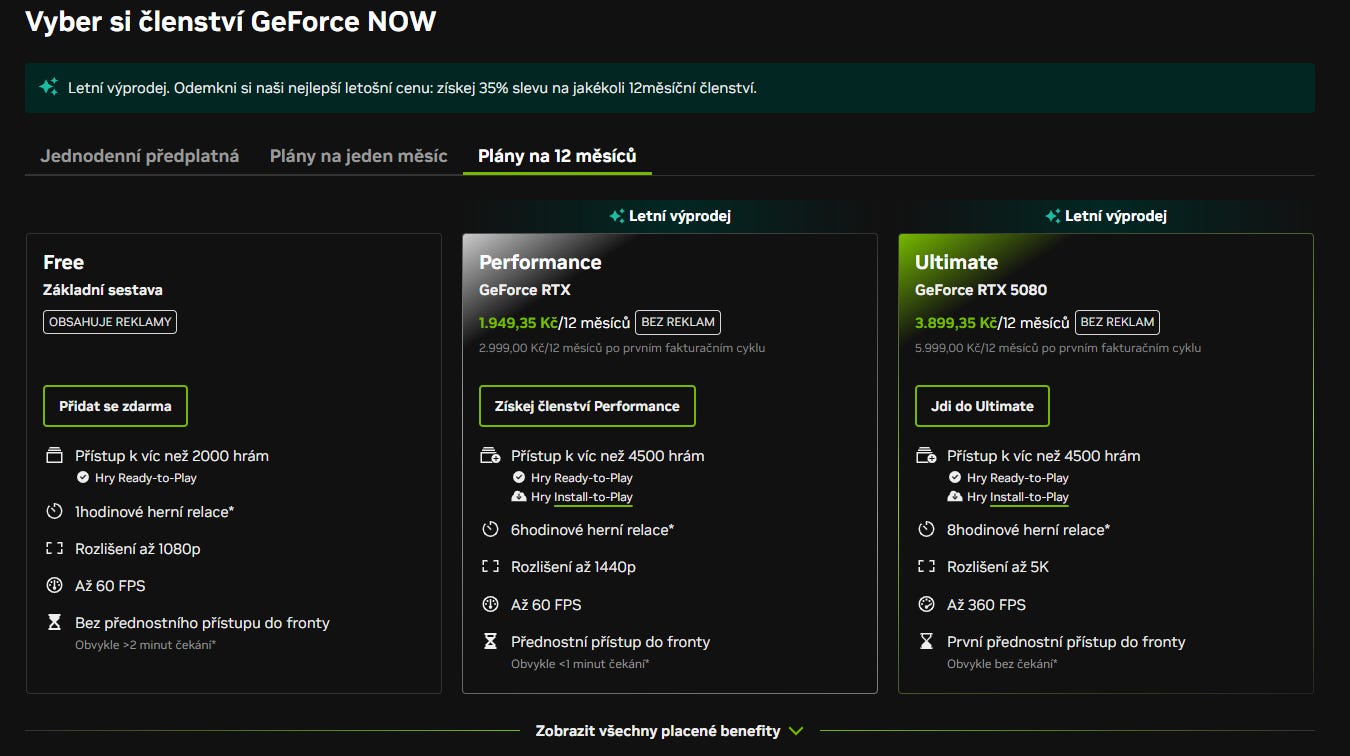This screenshot has width=1350, height=756.
Task: Click the Vyber si členství GeForce NOW heading
Action: [x=231, y=21]
